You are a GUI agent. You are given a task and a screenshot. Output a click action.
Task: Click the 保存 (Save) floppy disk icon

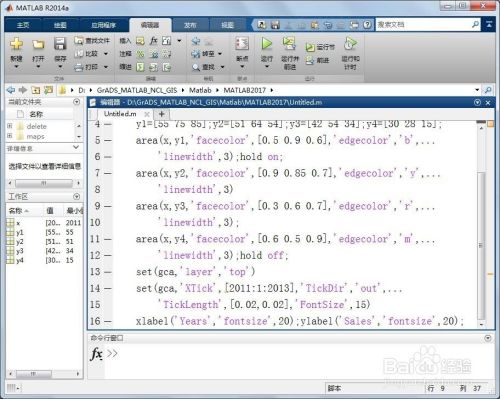pos(60,44)
